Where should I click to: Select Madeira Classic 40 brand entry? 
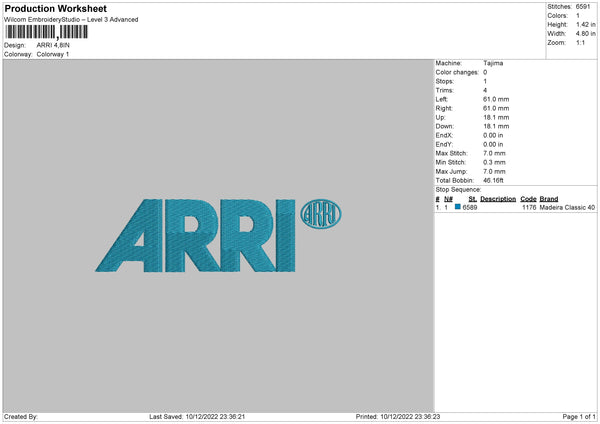(568, 207)
